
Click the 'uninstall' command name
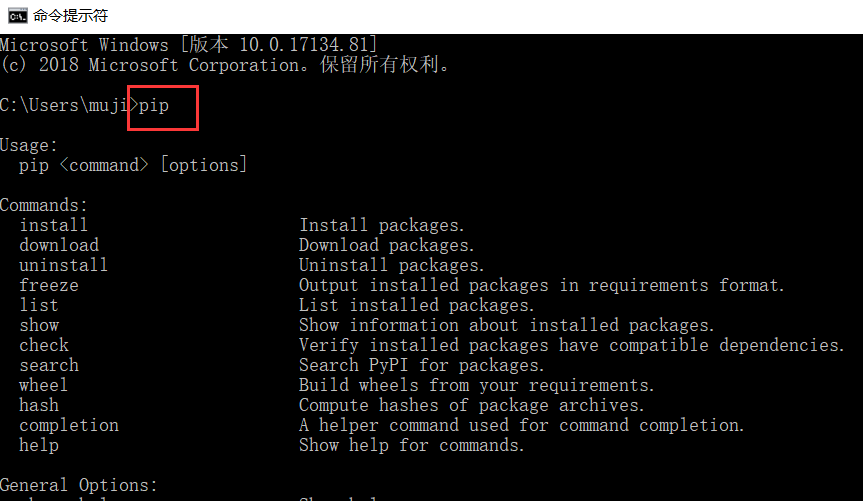click(63, 265)
